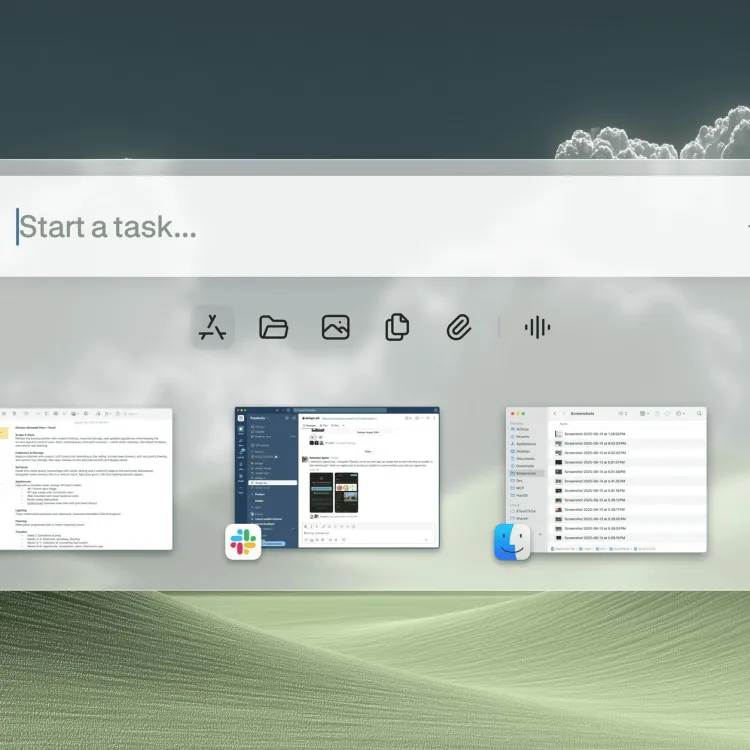Open the folder files icon

coord(274,327)
